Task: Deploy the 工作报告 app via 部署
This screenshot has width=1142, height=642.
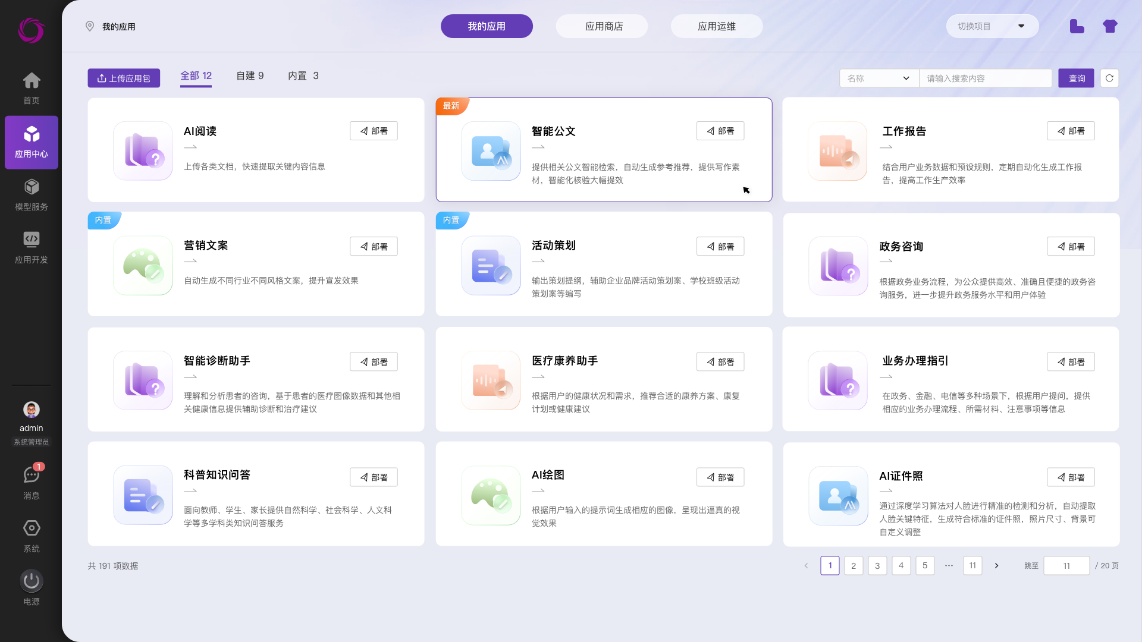Action: tap(1071, 131)
